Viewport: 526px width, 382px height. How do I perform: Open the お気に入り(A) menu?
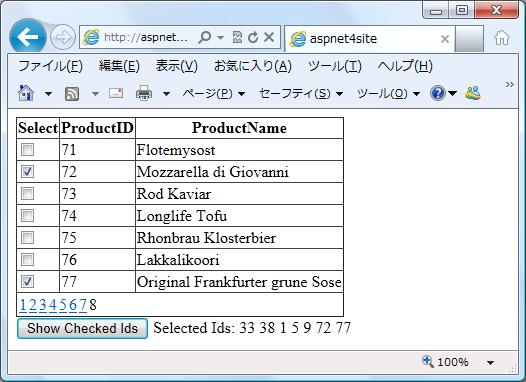point(253,66)
